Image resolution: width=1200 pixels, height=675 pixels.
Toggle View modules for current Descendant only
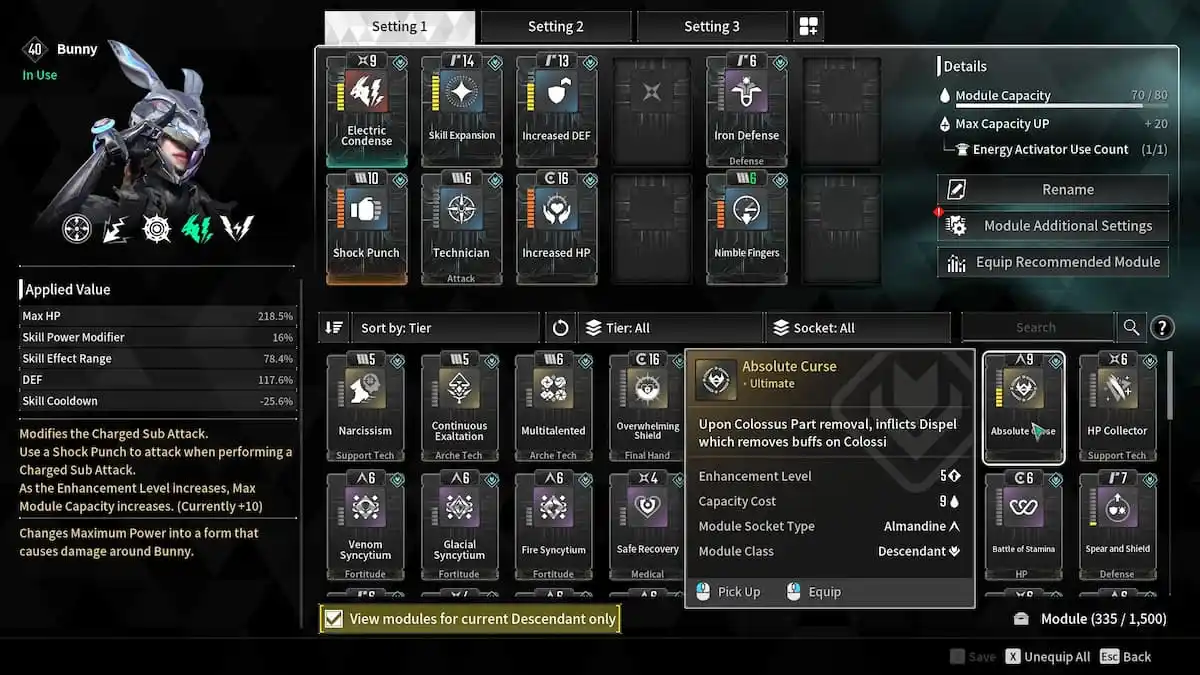470,619
